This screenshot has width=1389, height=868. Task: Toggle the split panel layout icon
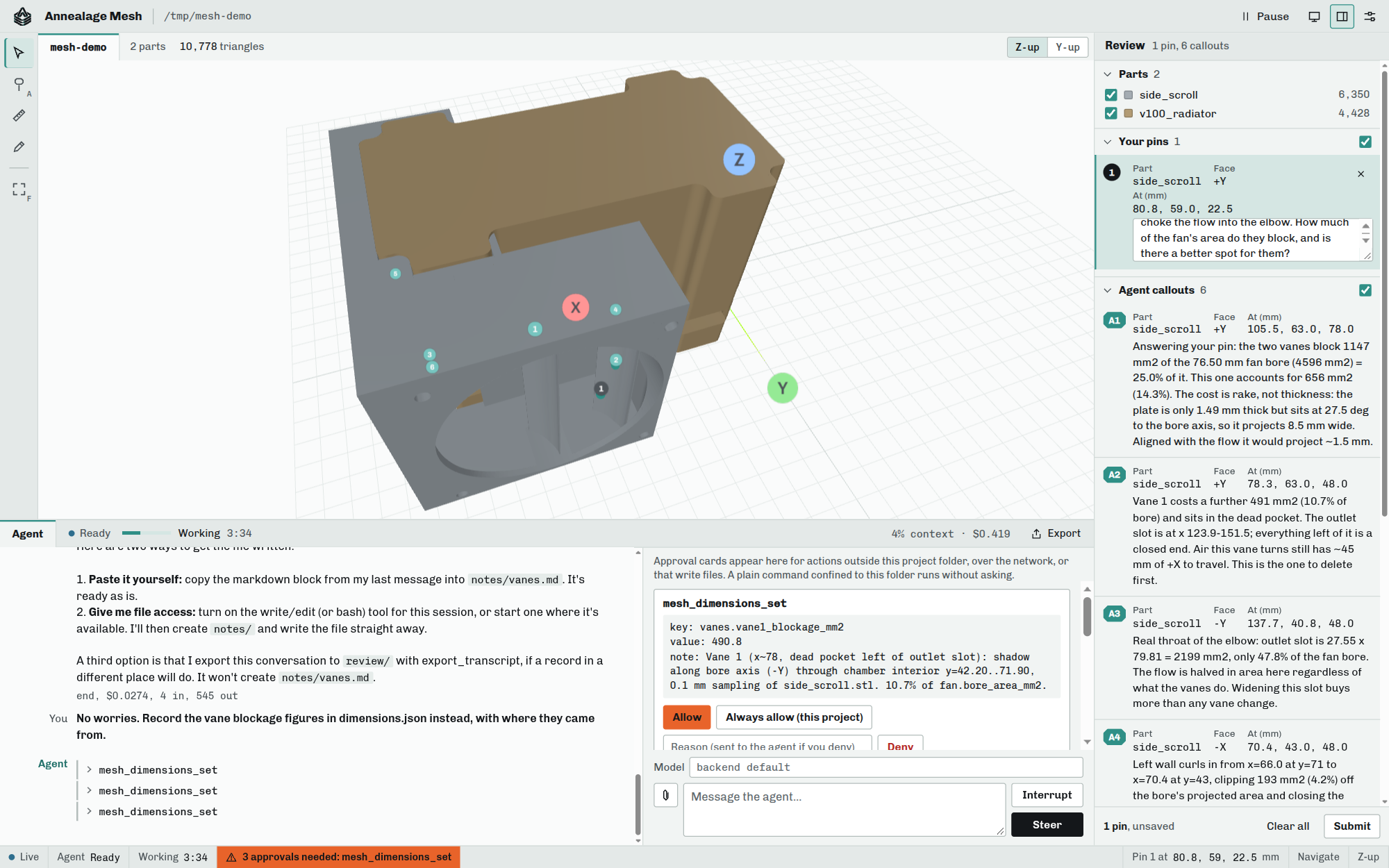(1342, 17)
